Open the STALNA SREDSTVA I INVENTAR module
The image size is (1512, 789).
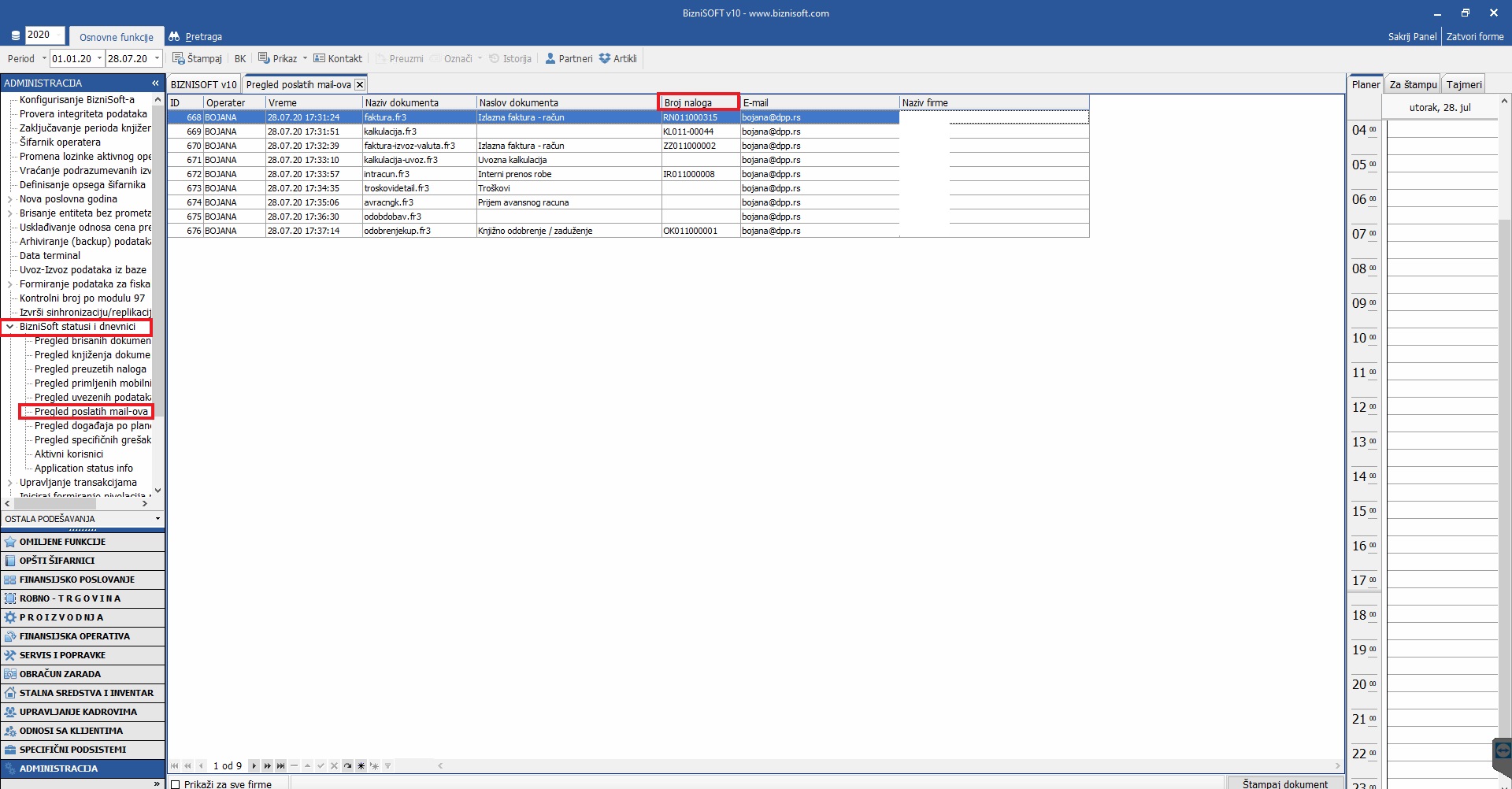(83, 693)
